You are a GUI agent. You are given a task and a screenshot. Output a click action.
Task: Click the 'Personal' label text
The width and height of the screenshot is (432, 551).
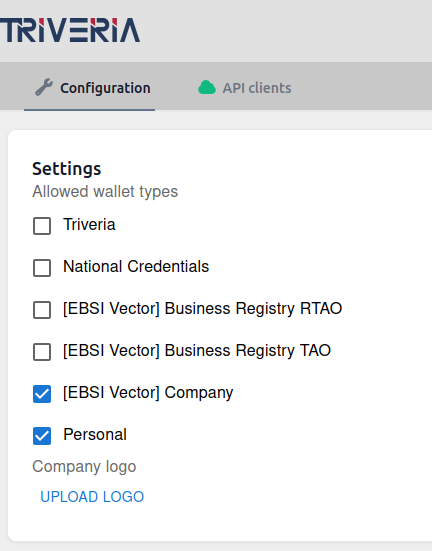pos(95,434)
